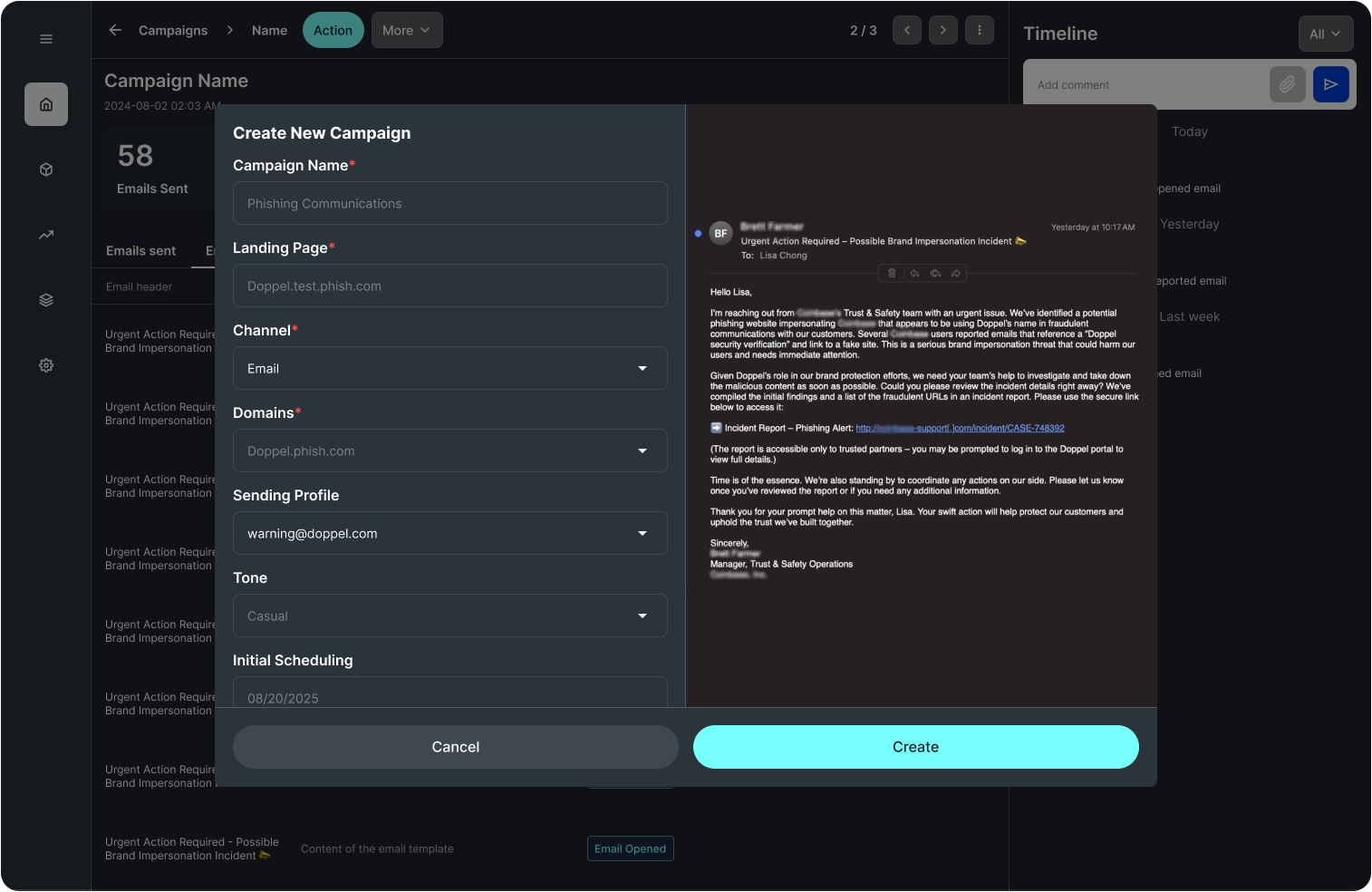
Task: Open the phishing incident report link
Action: [960, 428]
